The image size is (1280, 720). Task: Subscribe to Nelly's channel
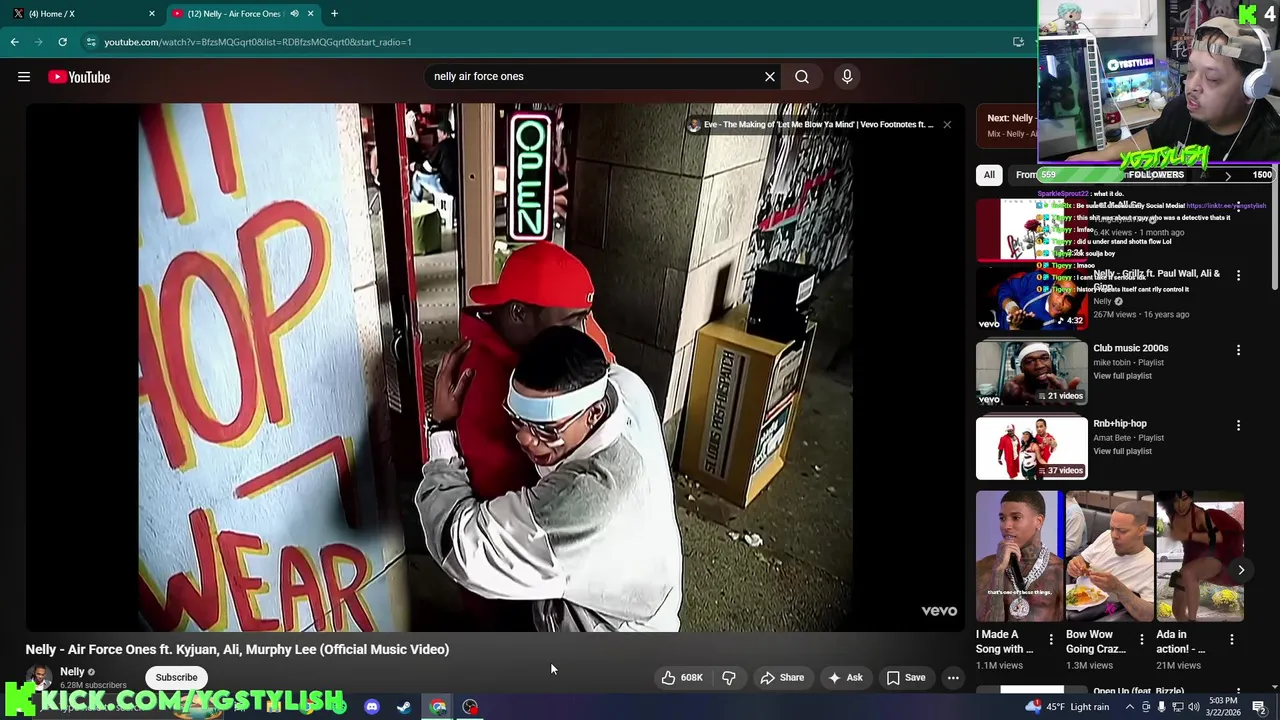(176, 677)
